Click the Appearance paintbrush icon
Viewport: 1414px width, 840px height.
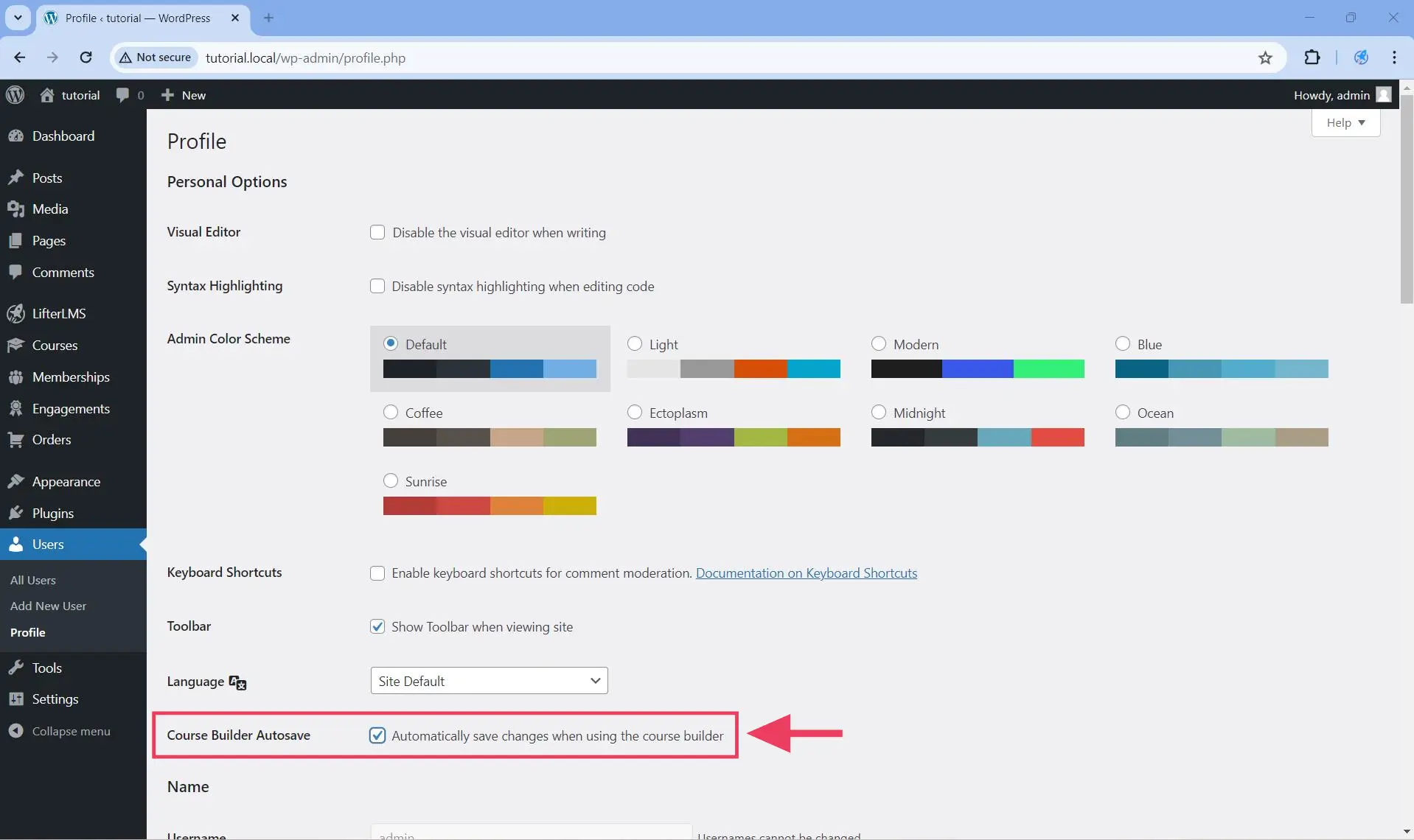[15, 482]
